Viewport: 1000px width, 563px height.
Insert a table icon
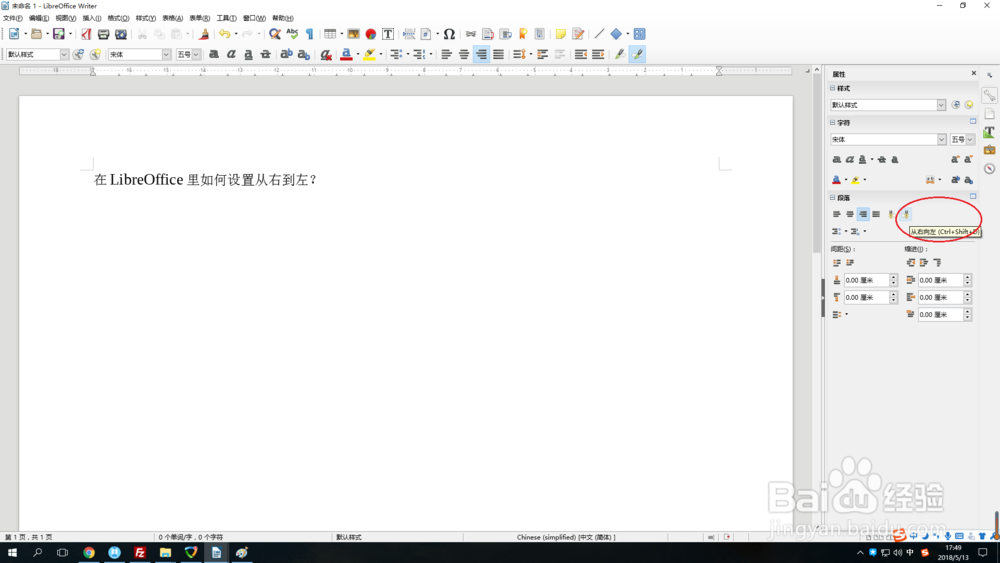[x=330, y=34]
